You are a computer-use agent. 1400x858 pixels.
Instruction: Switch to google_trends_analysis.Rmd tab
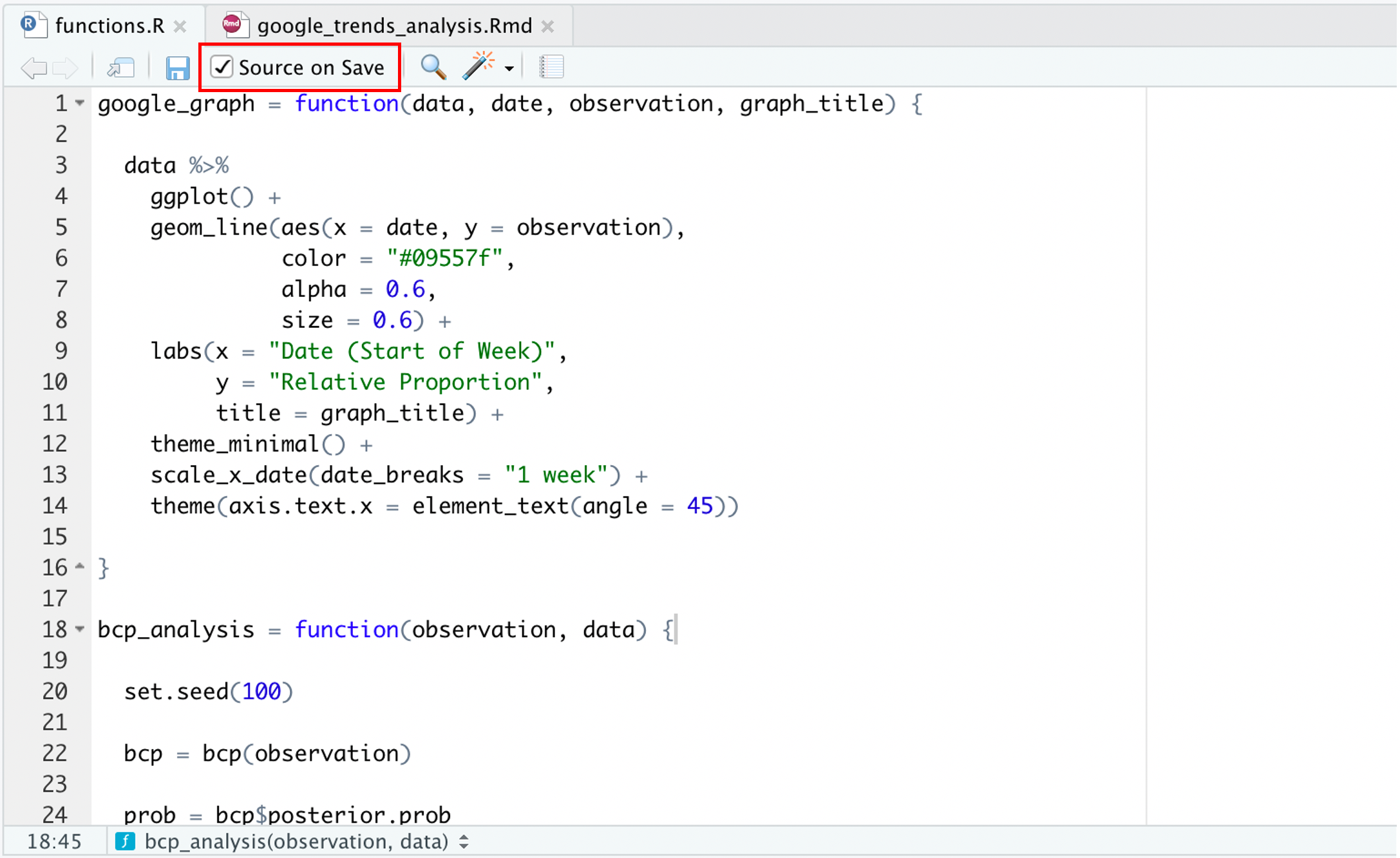pos(393,26)
